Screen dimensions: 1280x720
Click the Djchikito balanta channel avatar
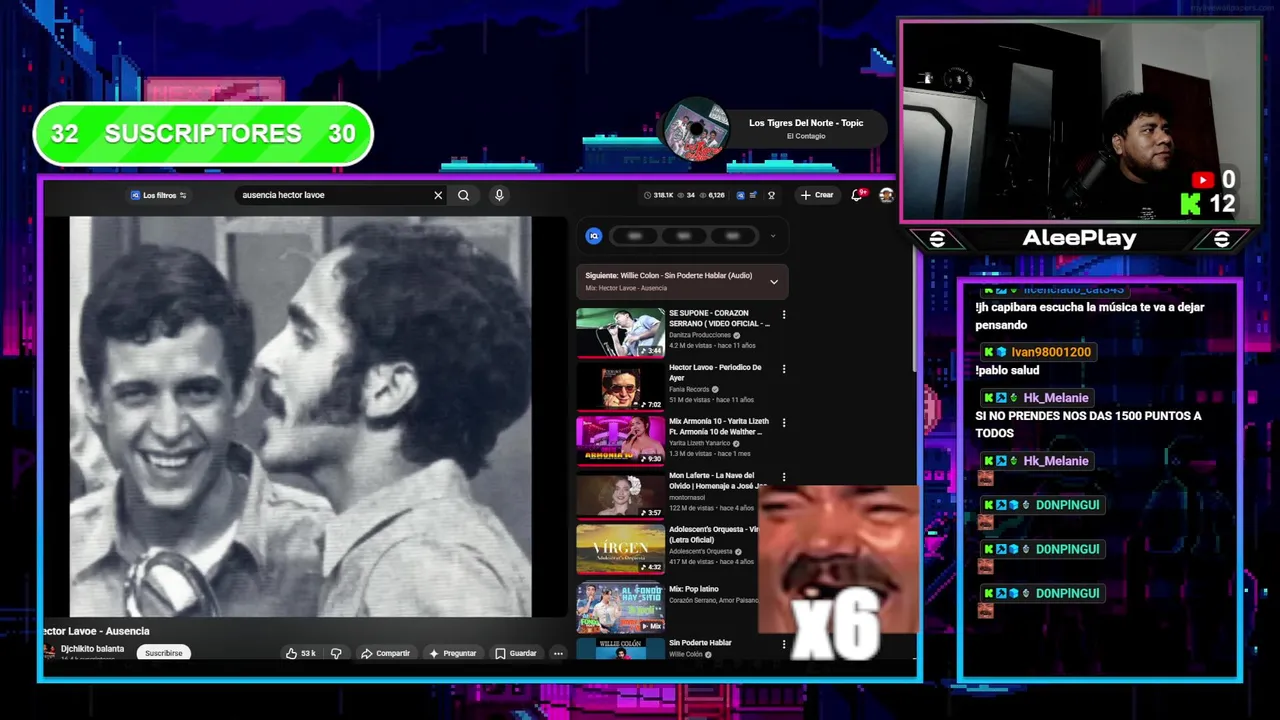tap(50, 652)
